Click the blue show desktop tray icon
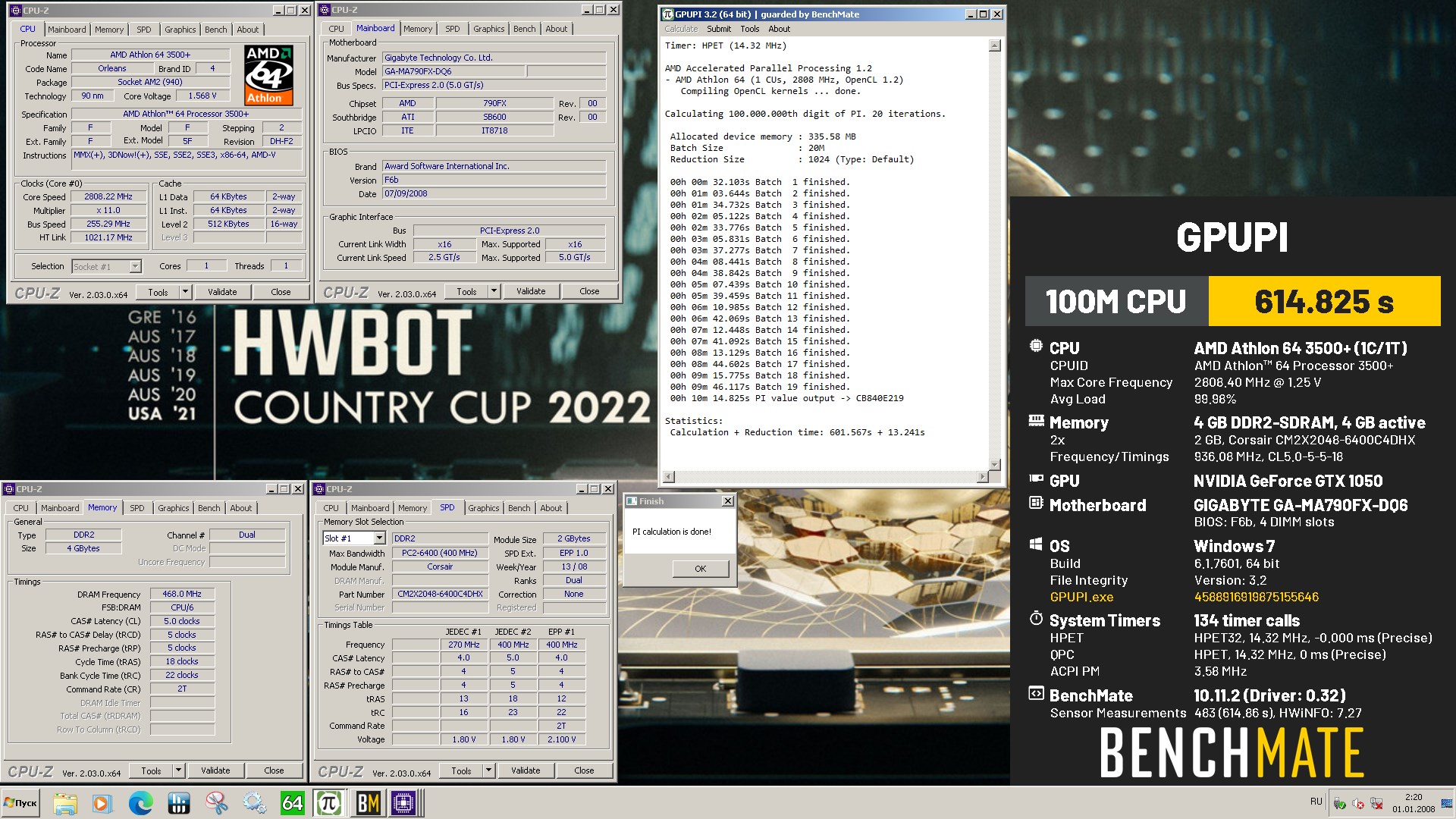The height and width of the screenshot is (819, 1456). [x=1447, y=803]
